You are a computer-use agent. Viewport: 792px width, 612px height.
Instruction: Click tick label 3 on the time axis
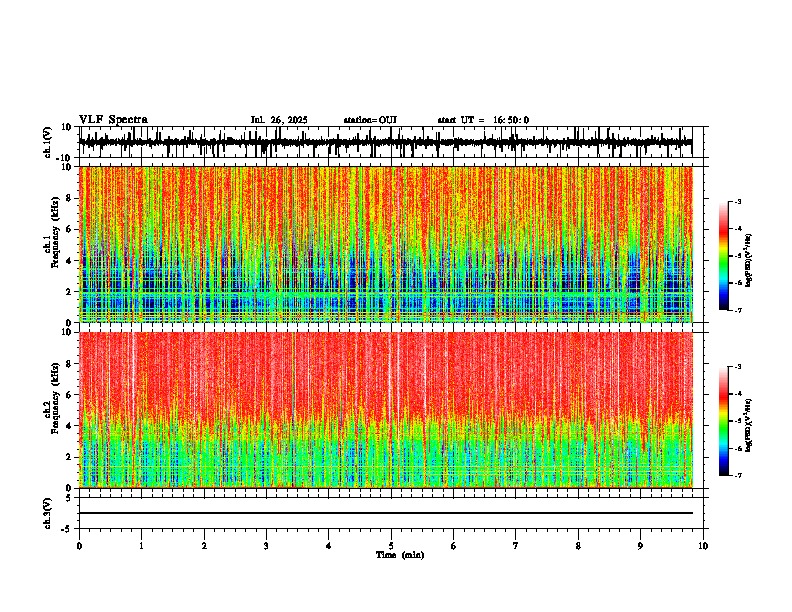266,546
